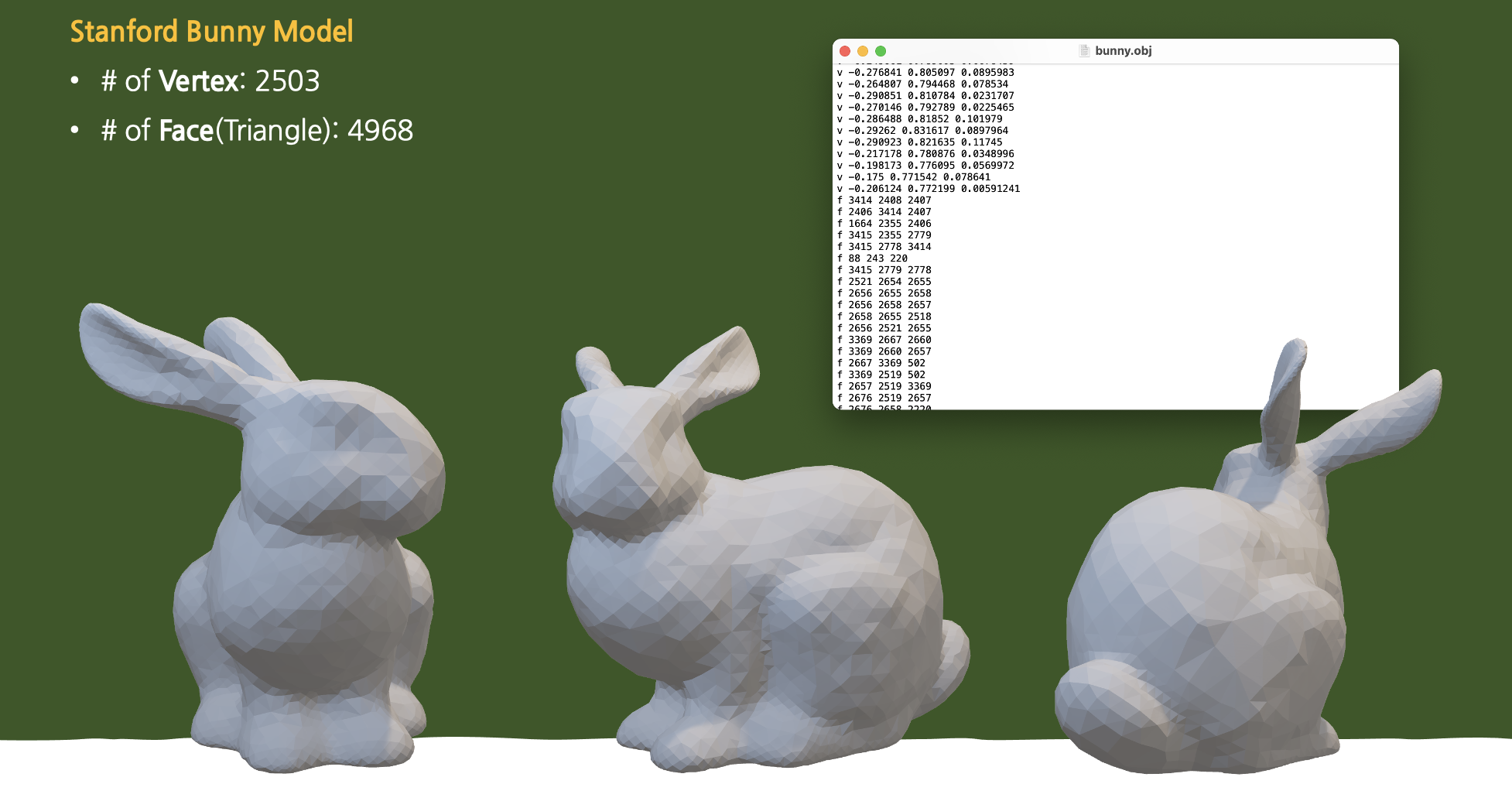Click face line 'f 2667 3369 502'
Viewport: 1512px width, 808px height.
point(881,363)
